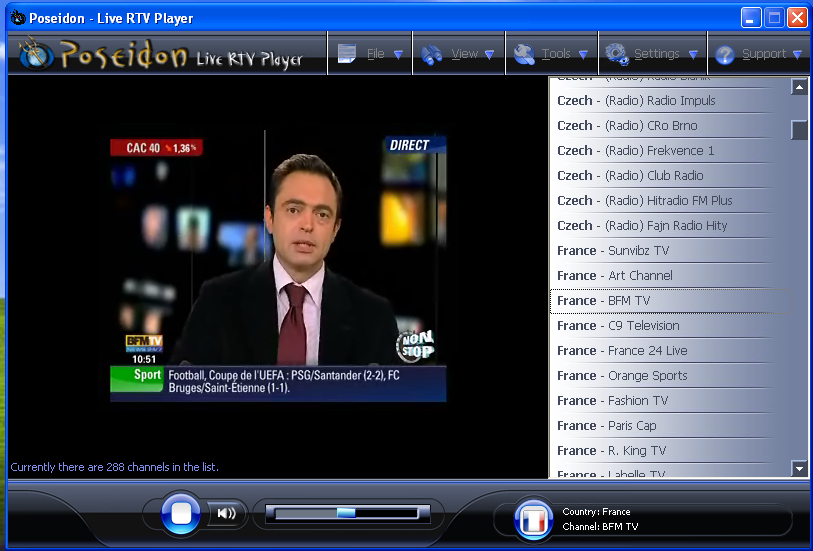Open the File menu
This screenshot has width=813, height=551.
click(370, 53)
